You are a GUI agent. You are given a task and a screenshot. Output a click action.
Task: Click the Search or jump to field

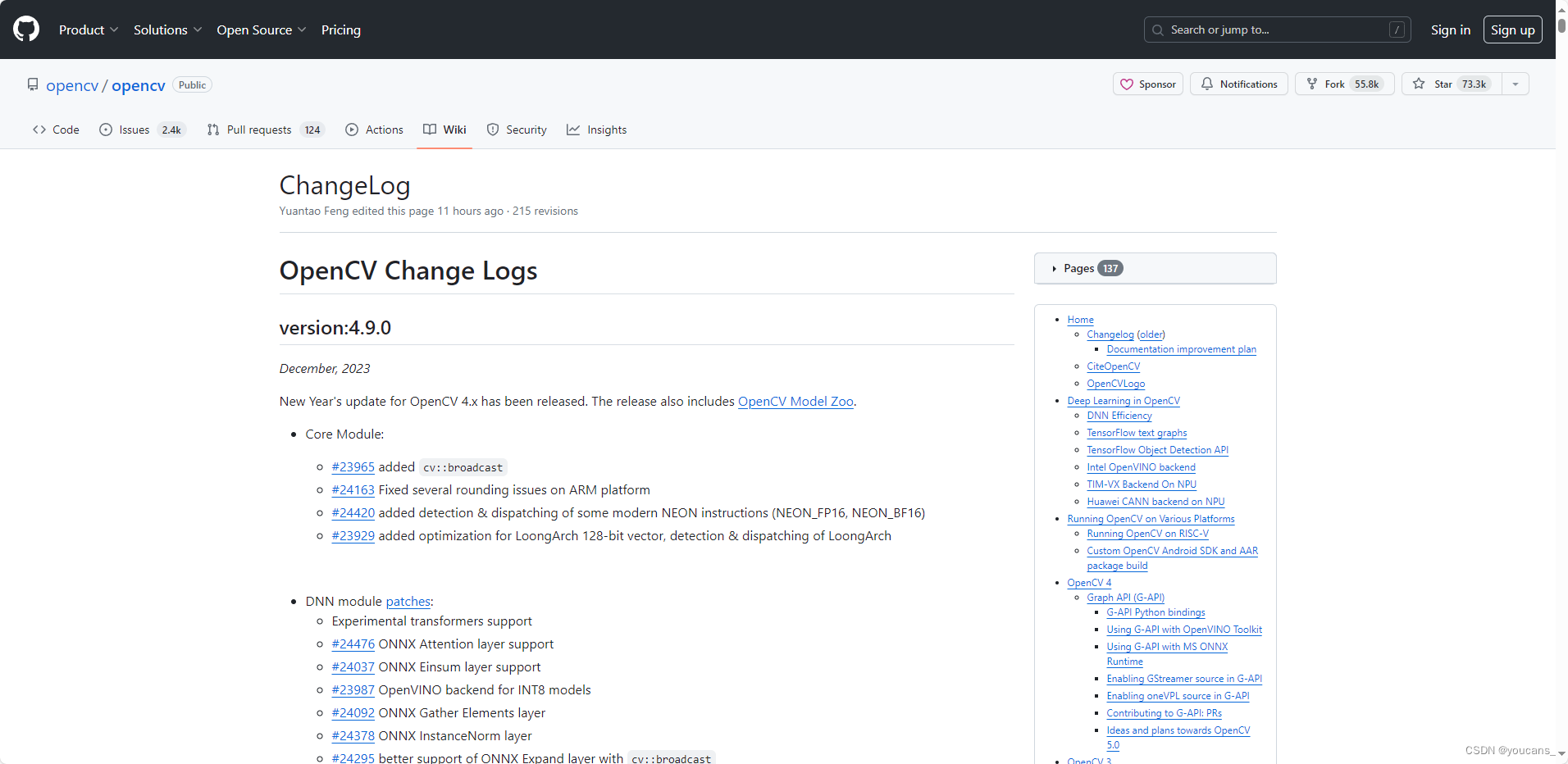click(1278, 30)
